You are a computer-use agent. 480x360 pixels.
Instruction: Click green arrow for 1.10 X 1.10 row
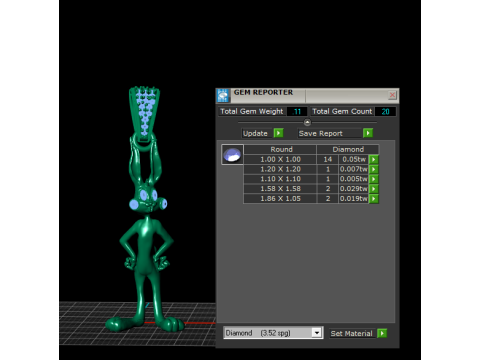click(374, 179)
